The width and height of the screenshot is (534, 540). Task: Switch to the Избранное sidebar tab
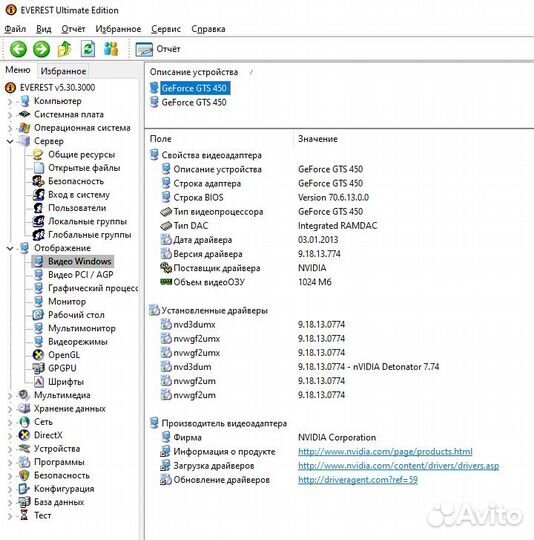click(63, 71)
